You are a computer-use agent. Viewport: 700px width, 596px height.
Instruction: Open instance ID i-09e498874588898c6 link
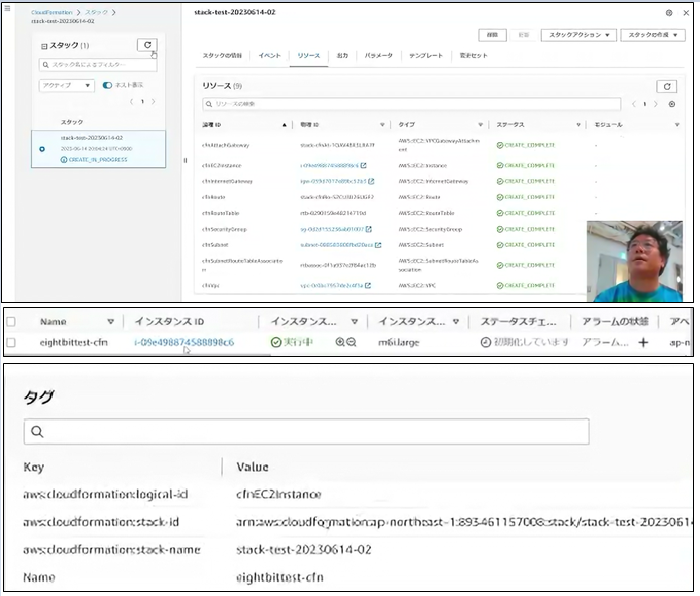coord(183,342)
